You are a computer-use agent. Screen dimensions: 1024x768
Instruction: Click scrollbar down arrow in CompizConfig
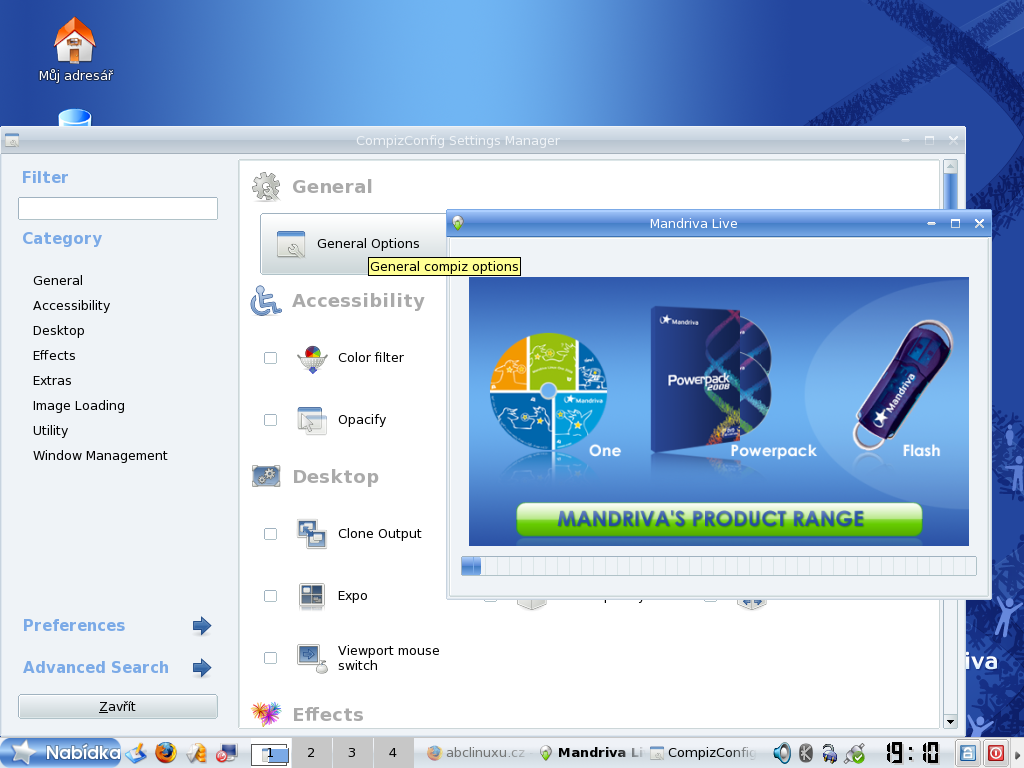point(950,722)
